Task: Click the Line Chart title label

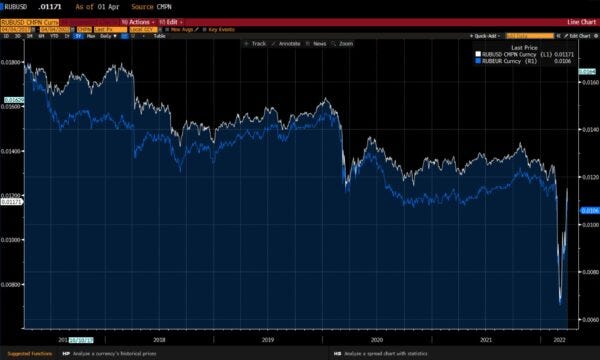Action: [581, 22]
